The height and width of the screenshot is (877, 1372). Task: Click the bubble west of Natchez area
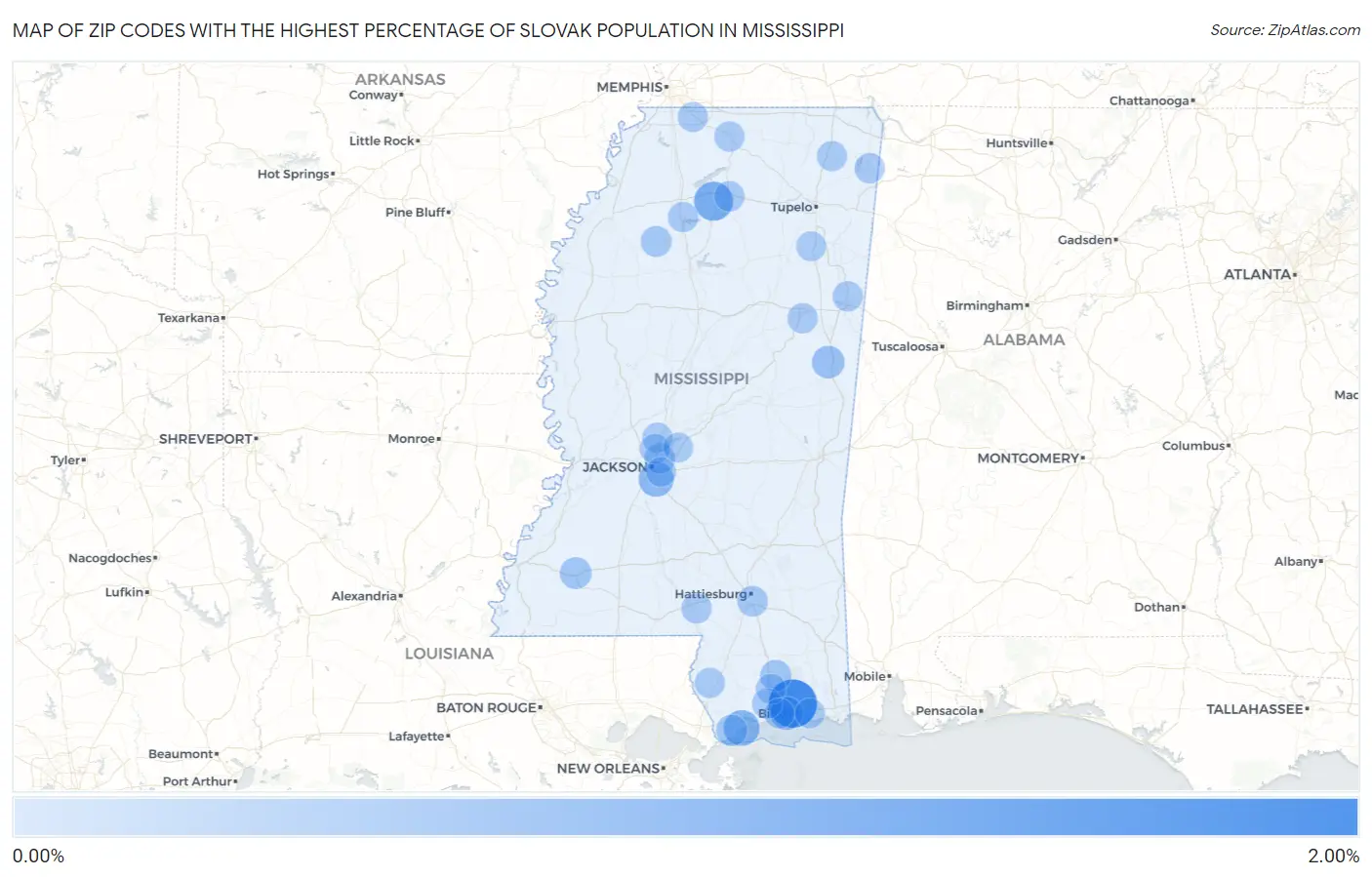pyautogui.click(x=576, y=573)
